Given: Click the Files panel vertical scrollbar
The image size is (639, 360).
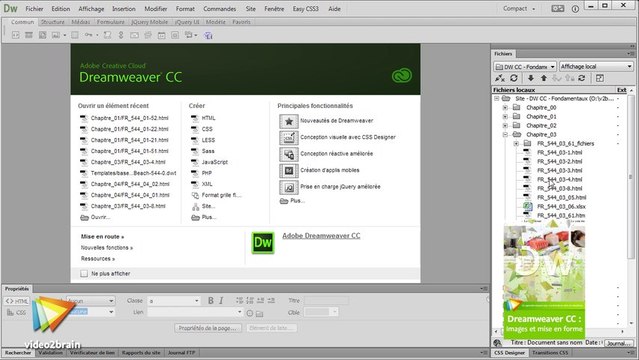Looking at the screenshot, I should pyautogui.click(x=631, y=176).
